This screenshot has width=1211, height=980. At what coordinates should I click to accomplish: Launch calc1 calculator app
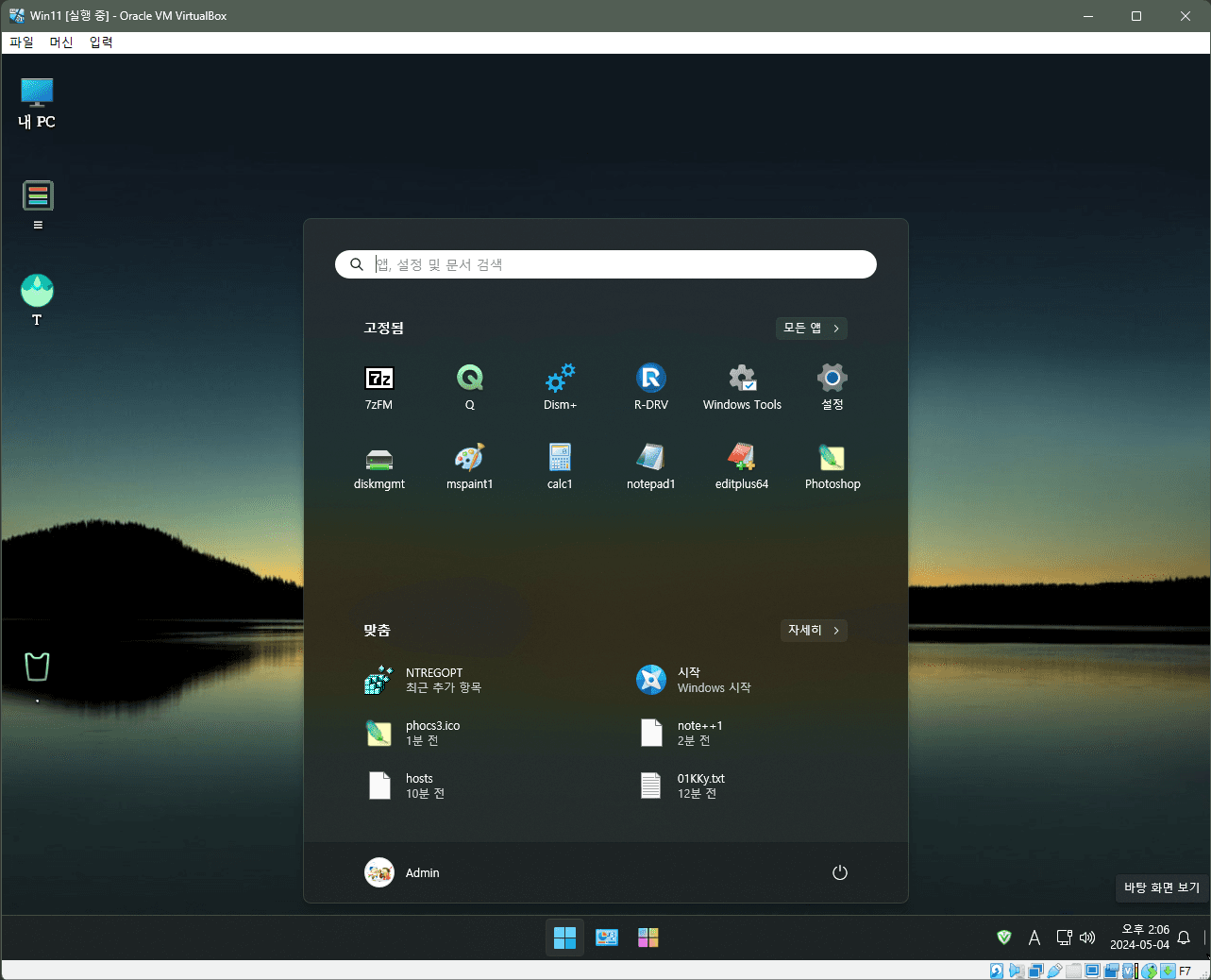560,466
